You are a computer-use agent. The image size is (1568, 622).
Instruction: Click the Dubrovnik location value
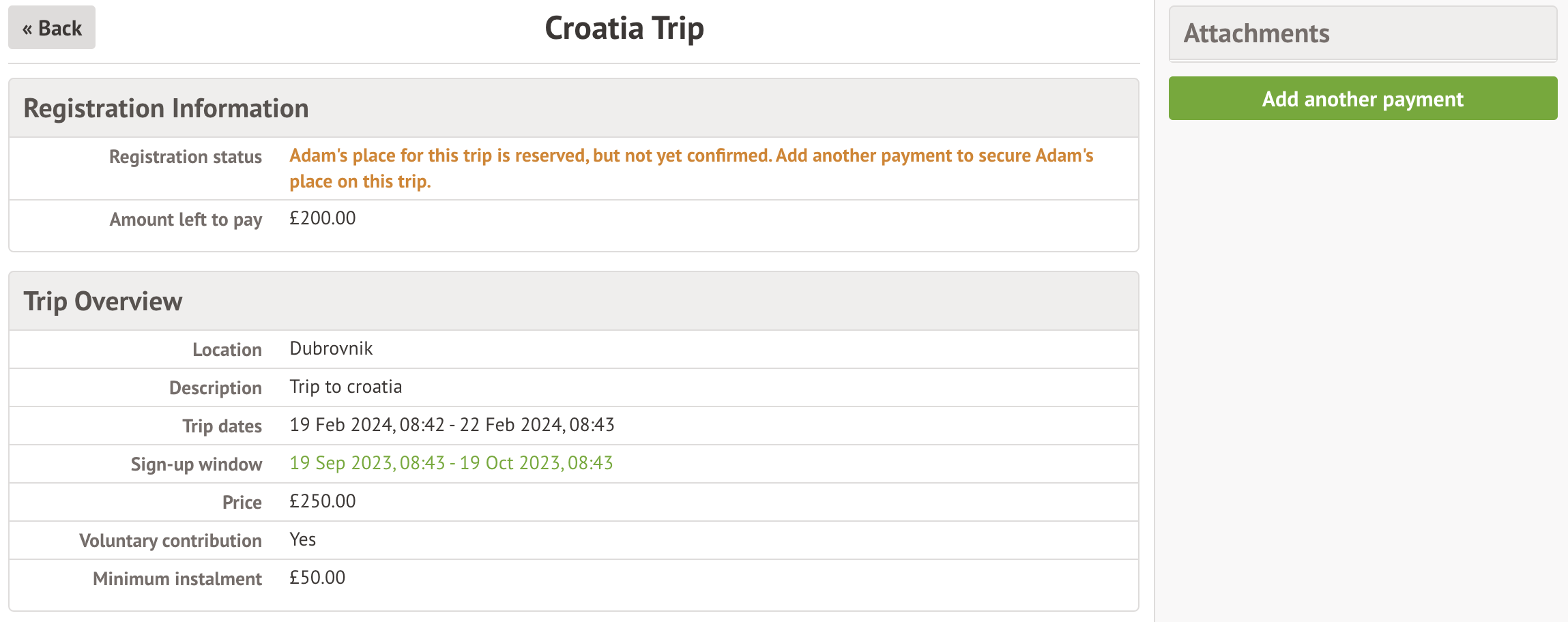(x=331, y=349)
